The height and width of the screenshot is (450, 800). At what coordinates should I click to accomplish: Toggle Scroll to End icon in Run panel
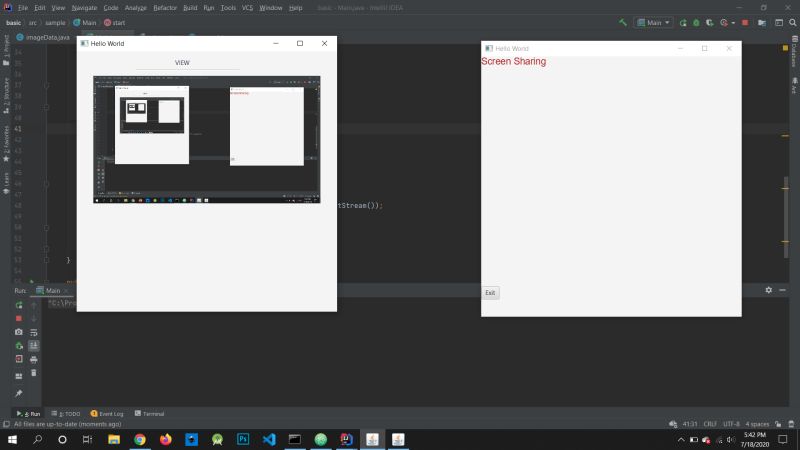coord(34,345)
